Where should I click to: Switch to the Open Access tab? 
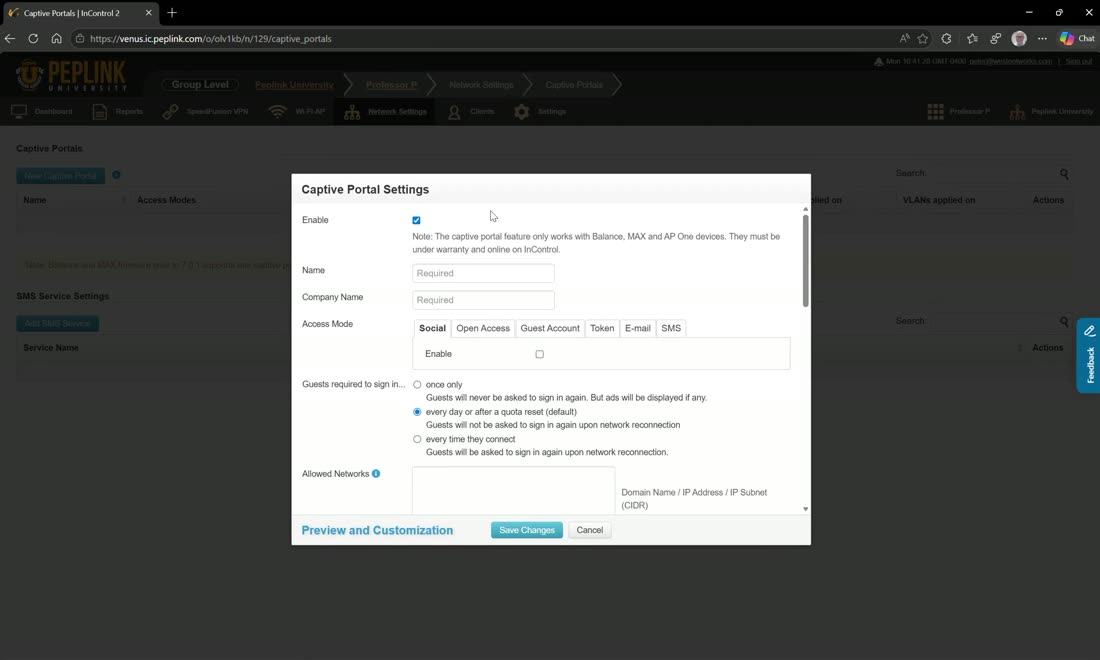(483, 328)
